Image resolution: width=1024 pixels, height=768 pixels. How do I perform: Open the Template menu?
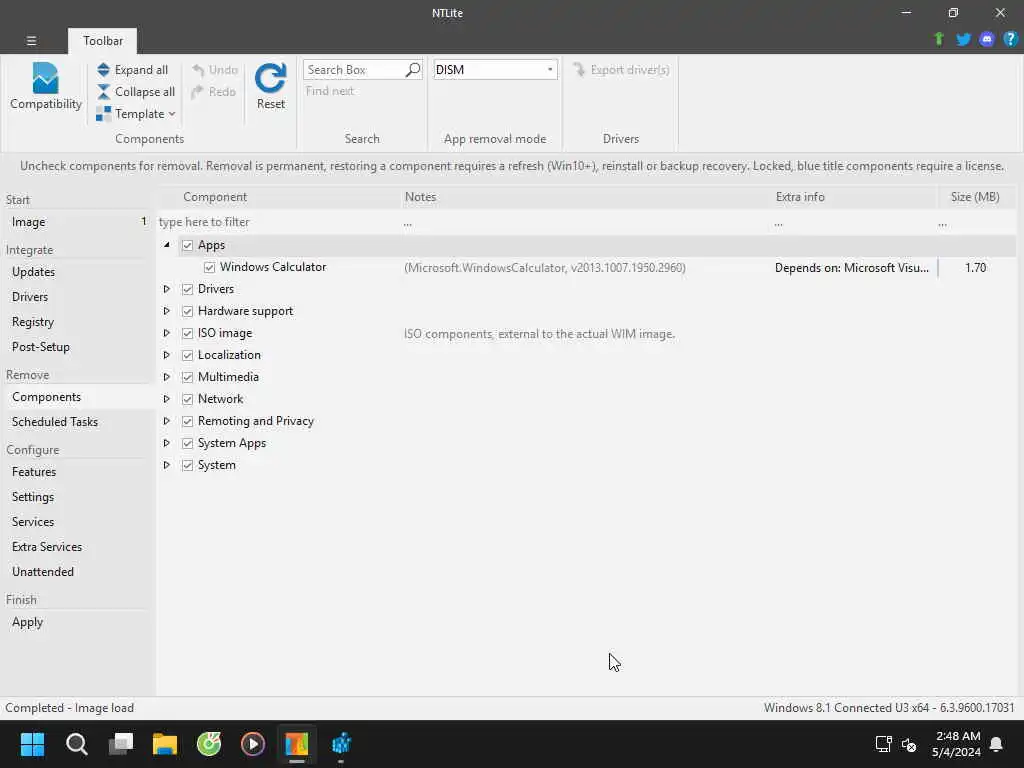coord(136,114)
